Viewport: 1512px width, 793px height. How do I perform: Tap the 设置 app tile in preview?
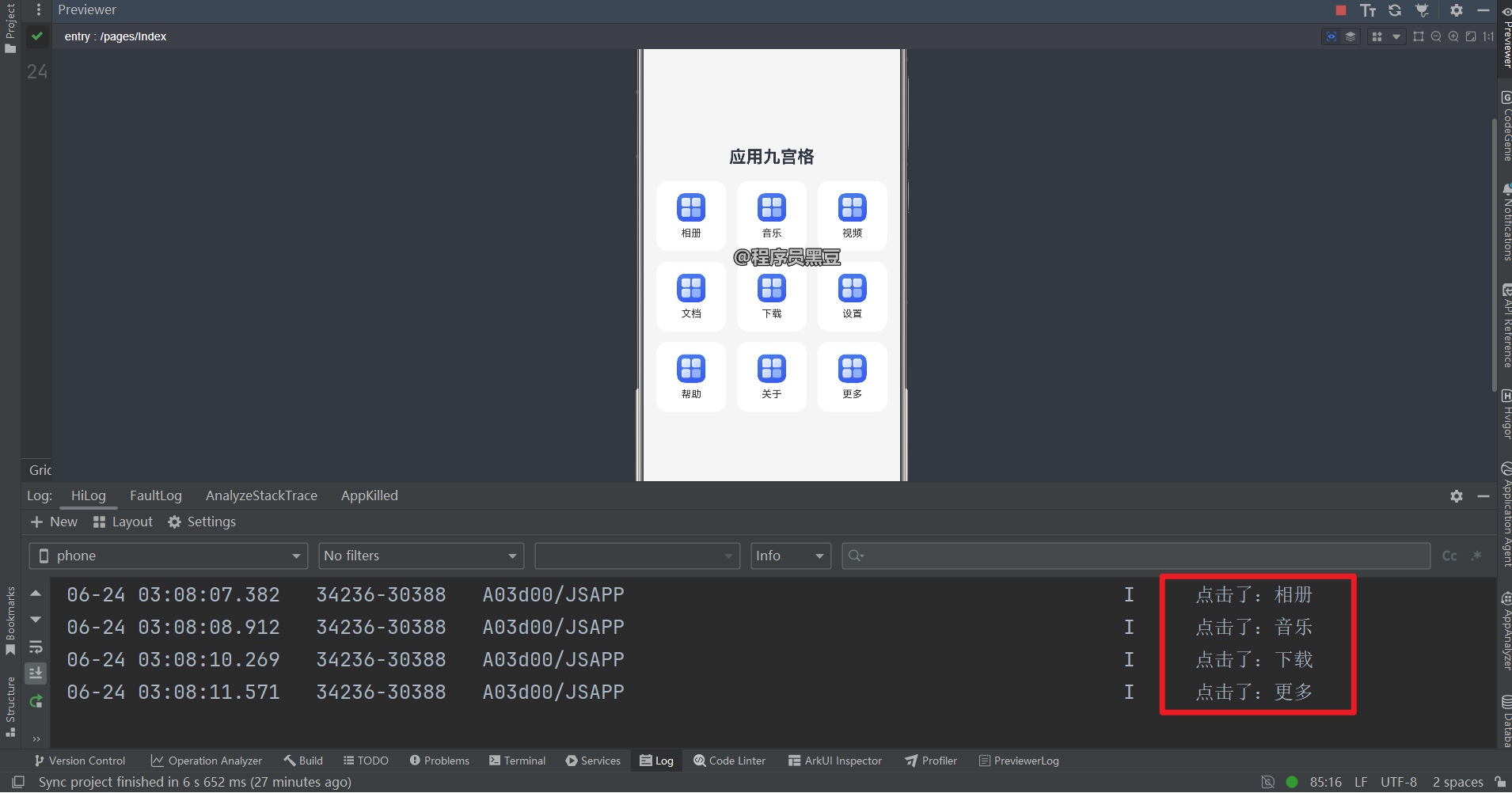(853, 297)
